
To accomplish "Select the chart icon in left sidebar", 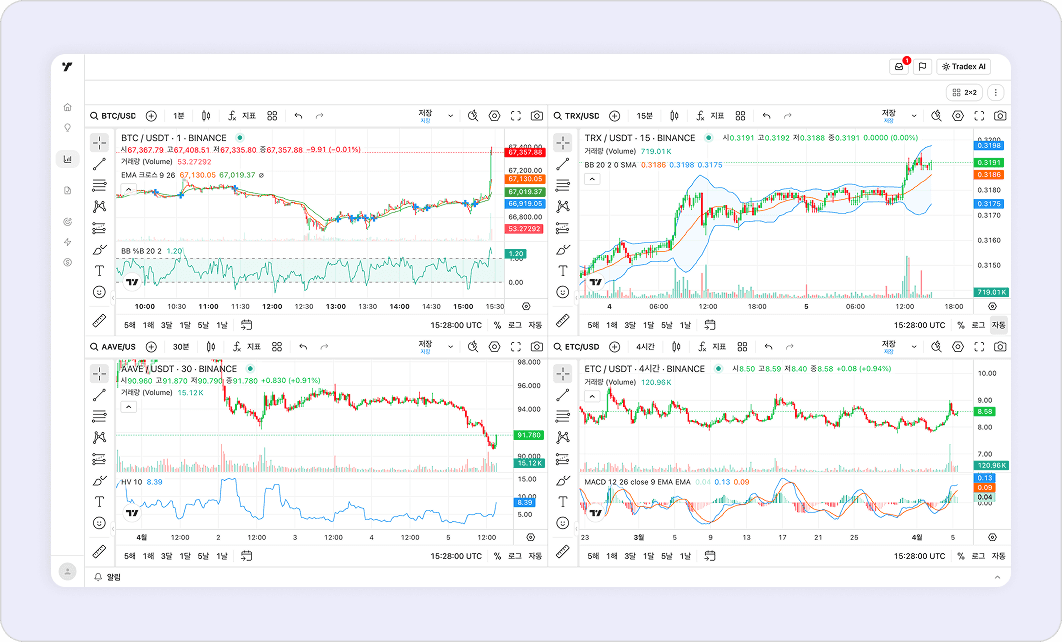I will click(x=67, y=160).
